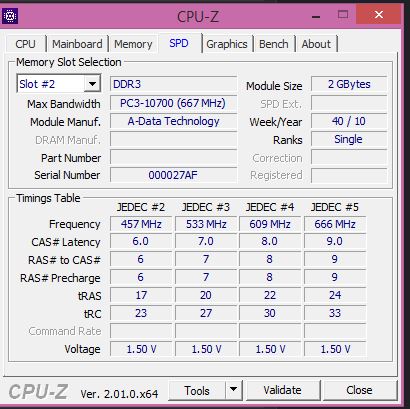410x409 pixels.
Task: Click the Serial Number field 000027AF
Action: [x=173, y=175]
